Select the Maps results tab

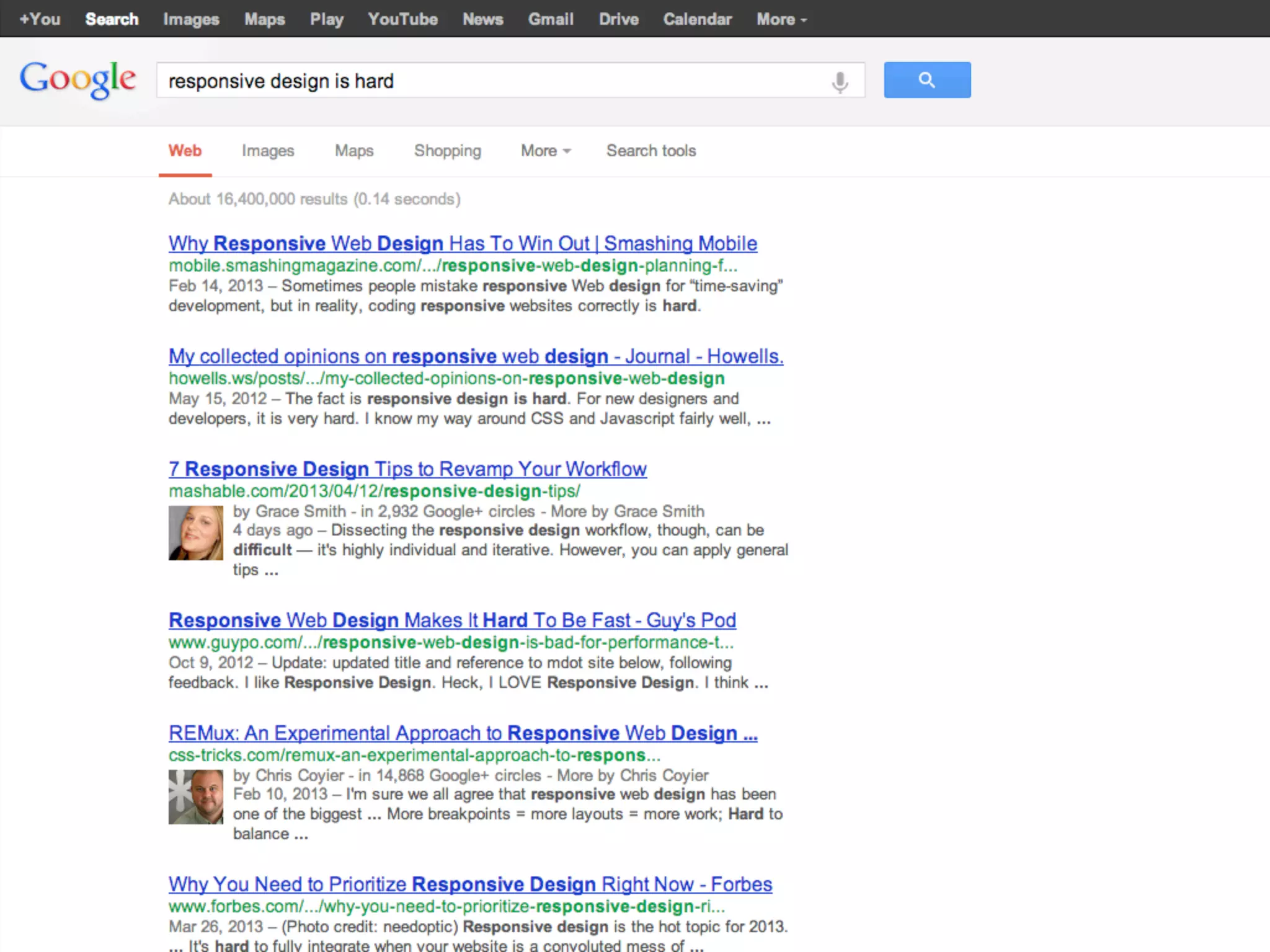point(354,151)
